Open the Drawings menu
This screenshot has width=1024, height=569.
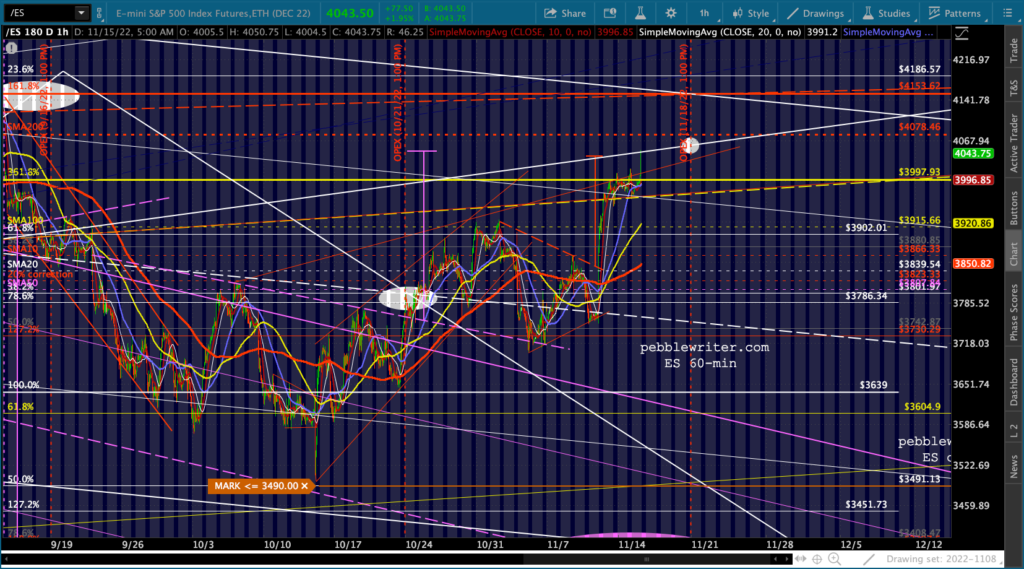[x=815, y=13]
